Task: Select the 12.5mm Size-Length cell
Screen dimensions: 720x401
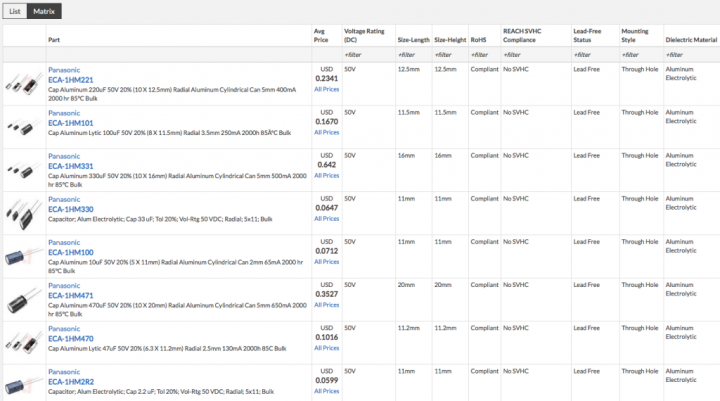Action: [x=409, y=69]
